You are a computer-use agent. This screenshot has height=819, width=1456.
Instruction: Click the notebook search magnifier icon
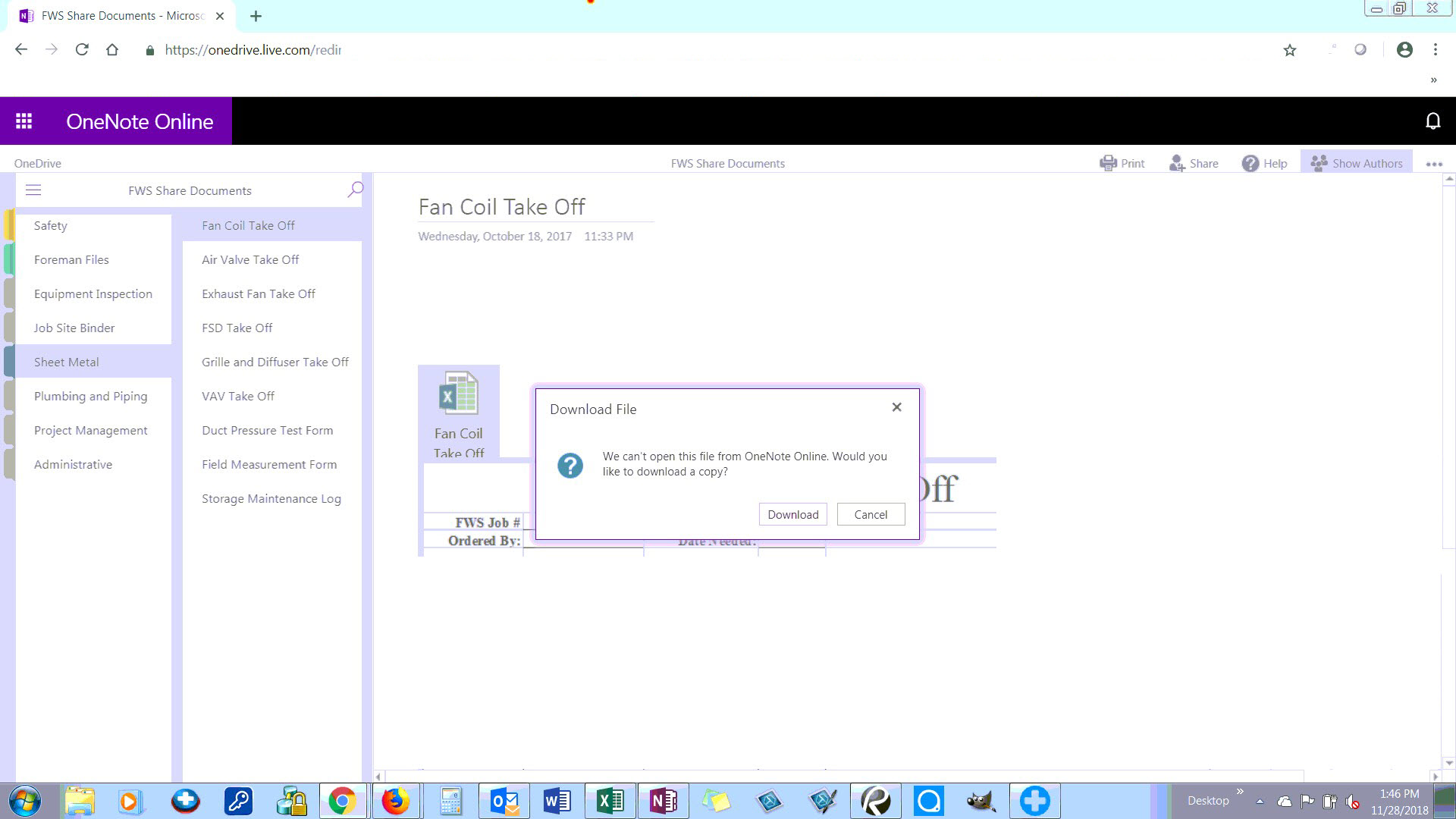coord(355,190)
